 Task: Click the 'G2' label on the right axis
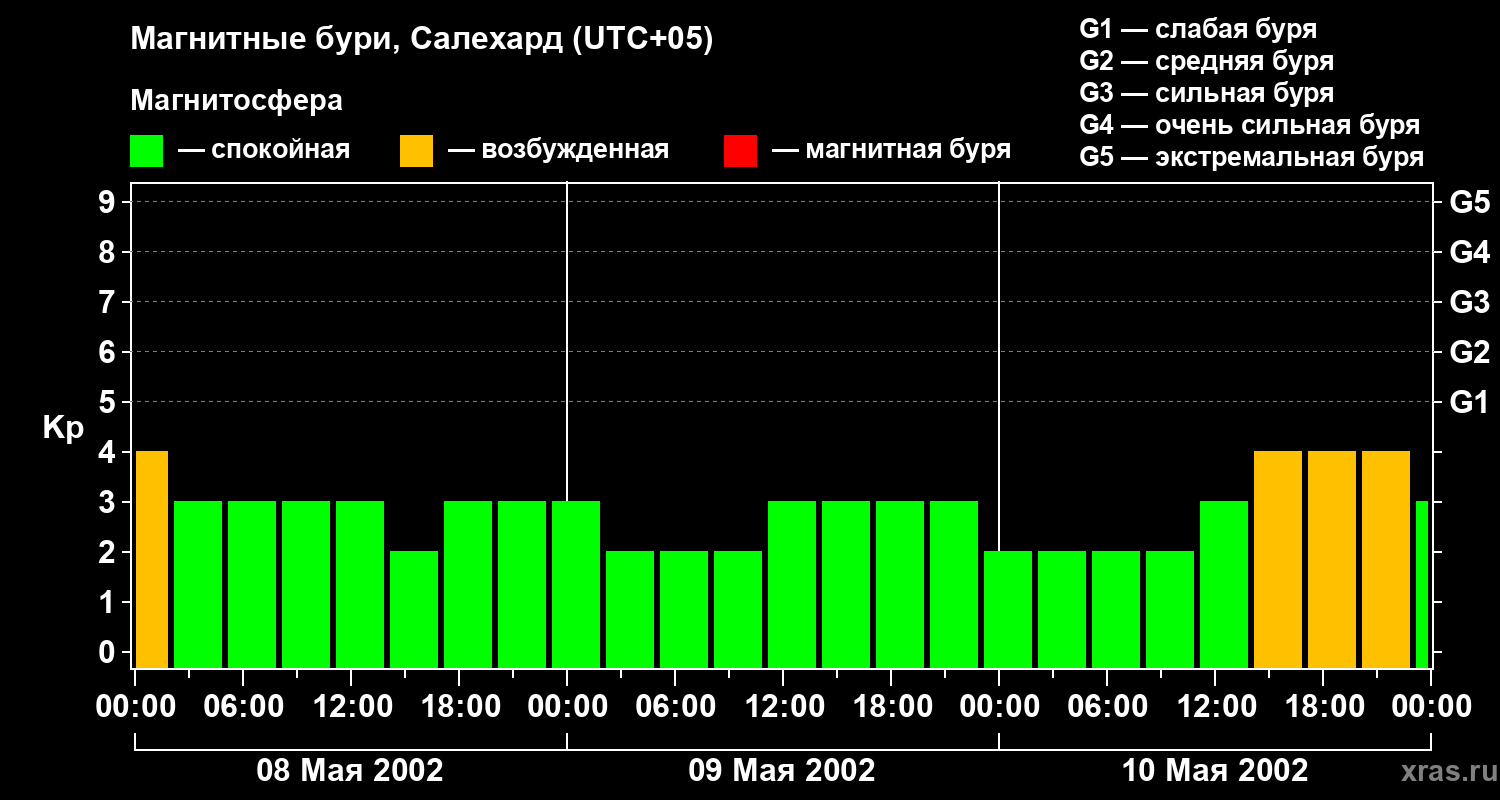tap(1469, 353)
